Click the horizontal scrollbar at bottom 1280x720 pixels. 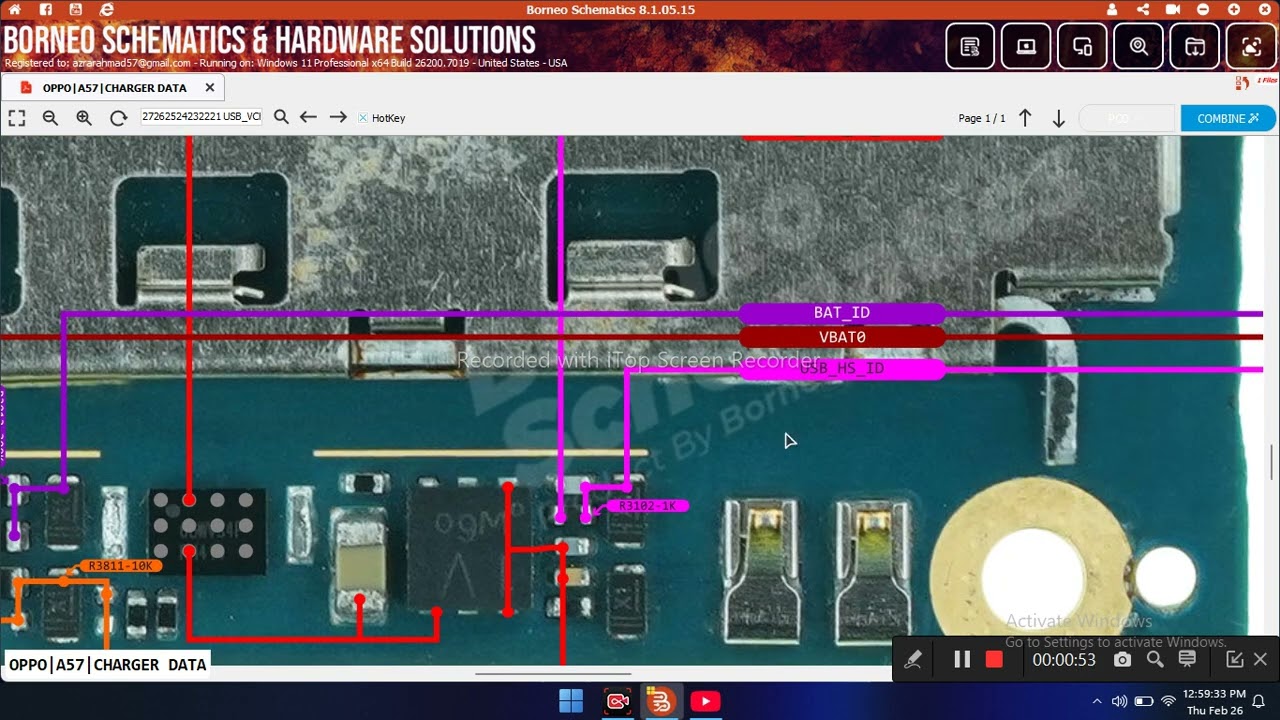tap(551, 674)
